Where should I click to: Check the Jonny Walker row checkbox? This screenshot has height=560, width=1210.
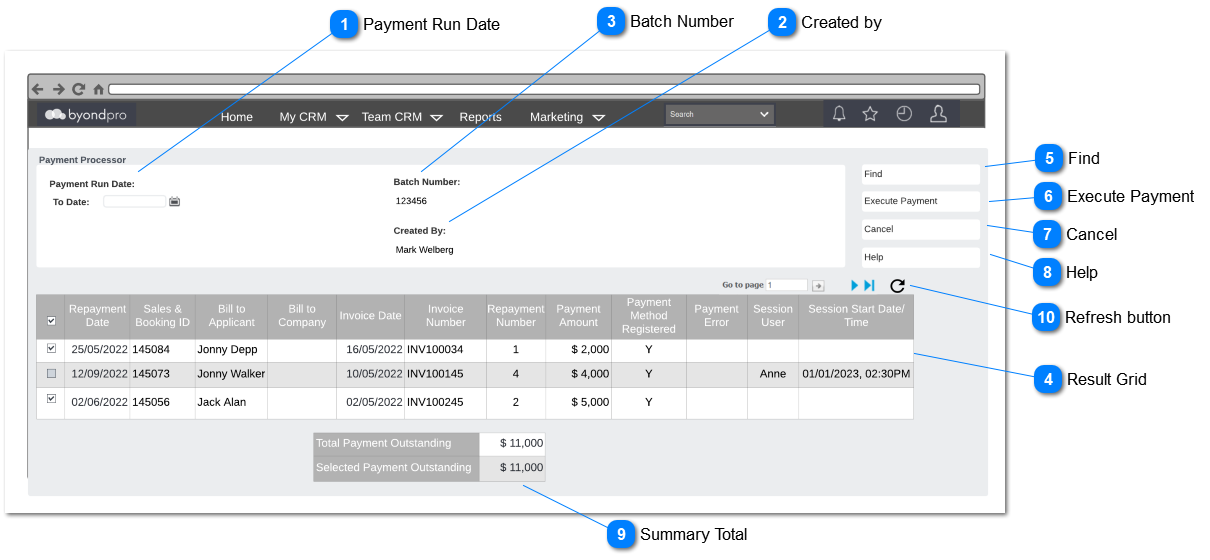coord(51,373)
